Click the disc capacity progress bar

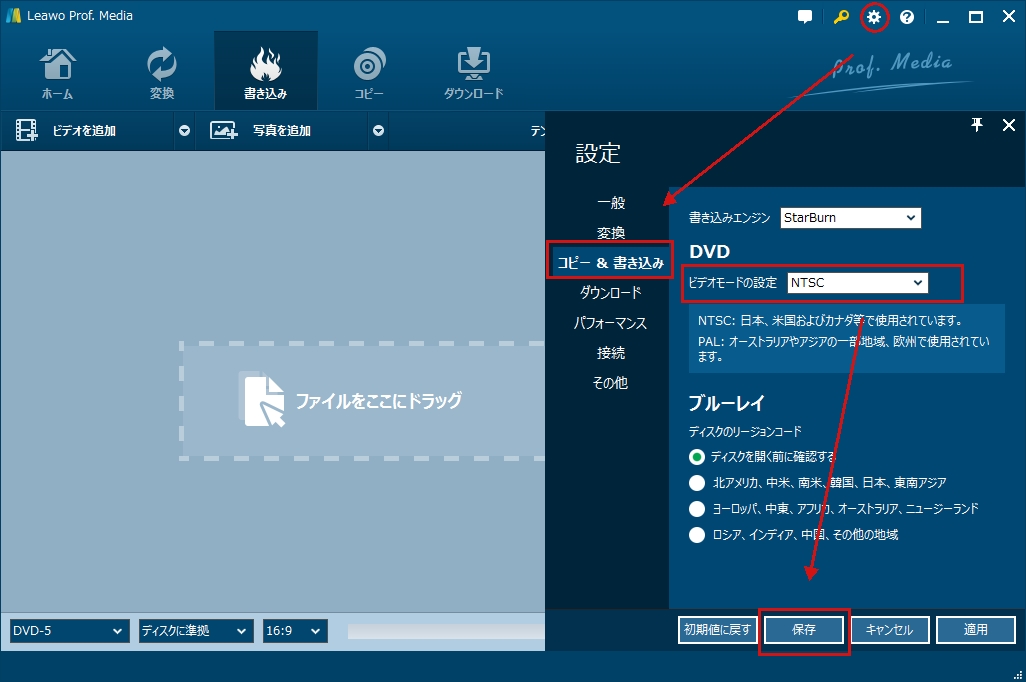tap(446, 631)
